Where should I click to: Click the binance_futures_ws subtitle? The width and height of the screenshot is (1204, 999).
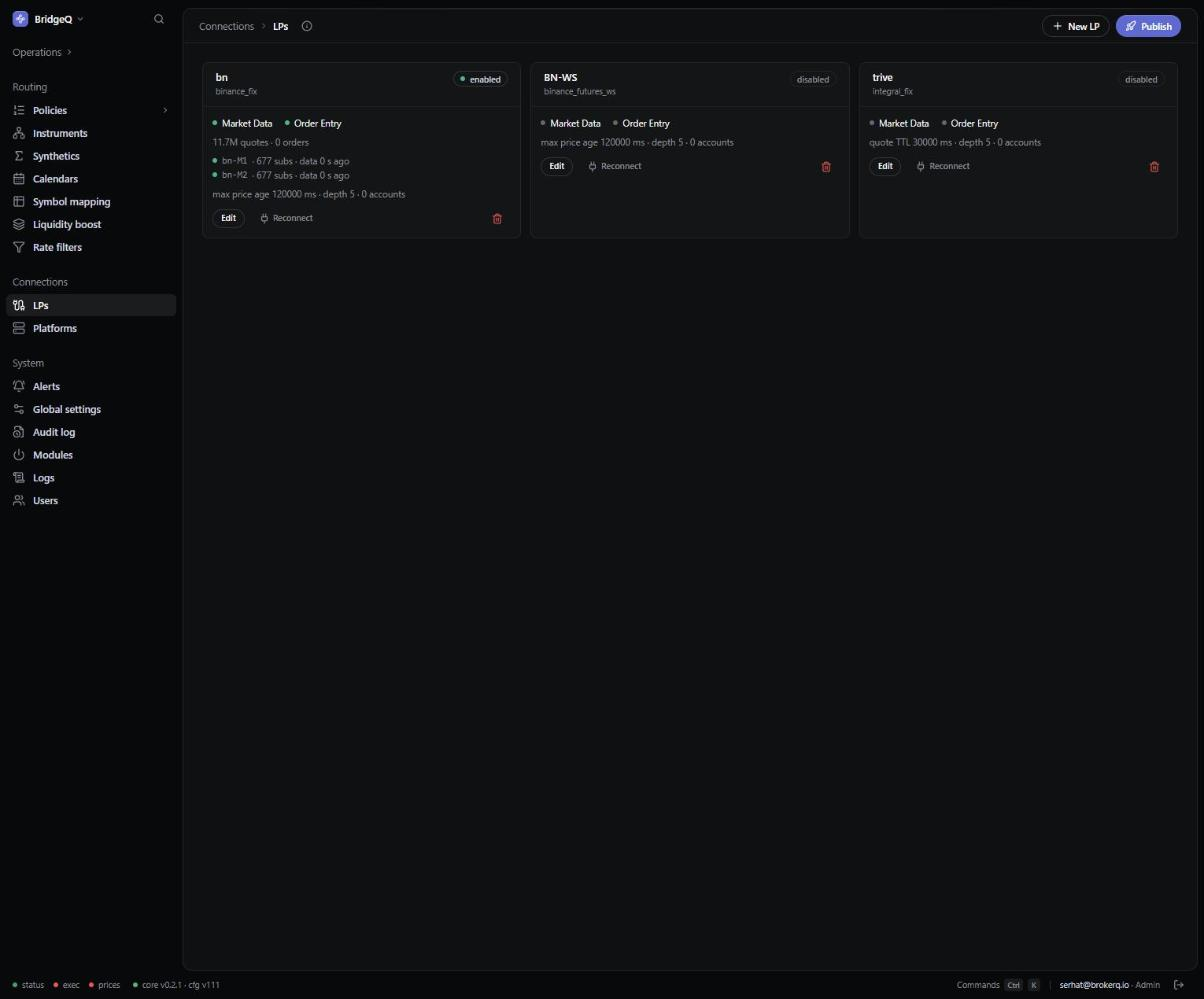(580, 91)
